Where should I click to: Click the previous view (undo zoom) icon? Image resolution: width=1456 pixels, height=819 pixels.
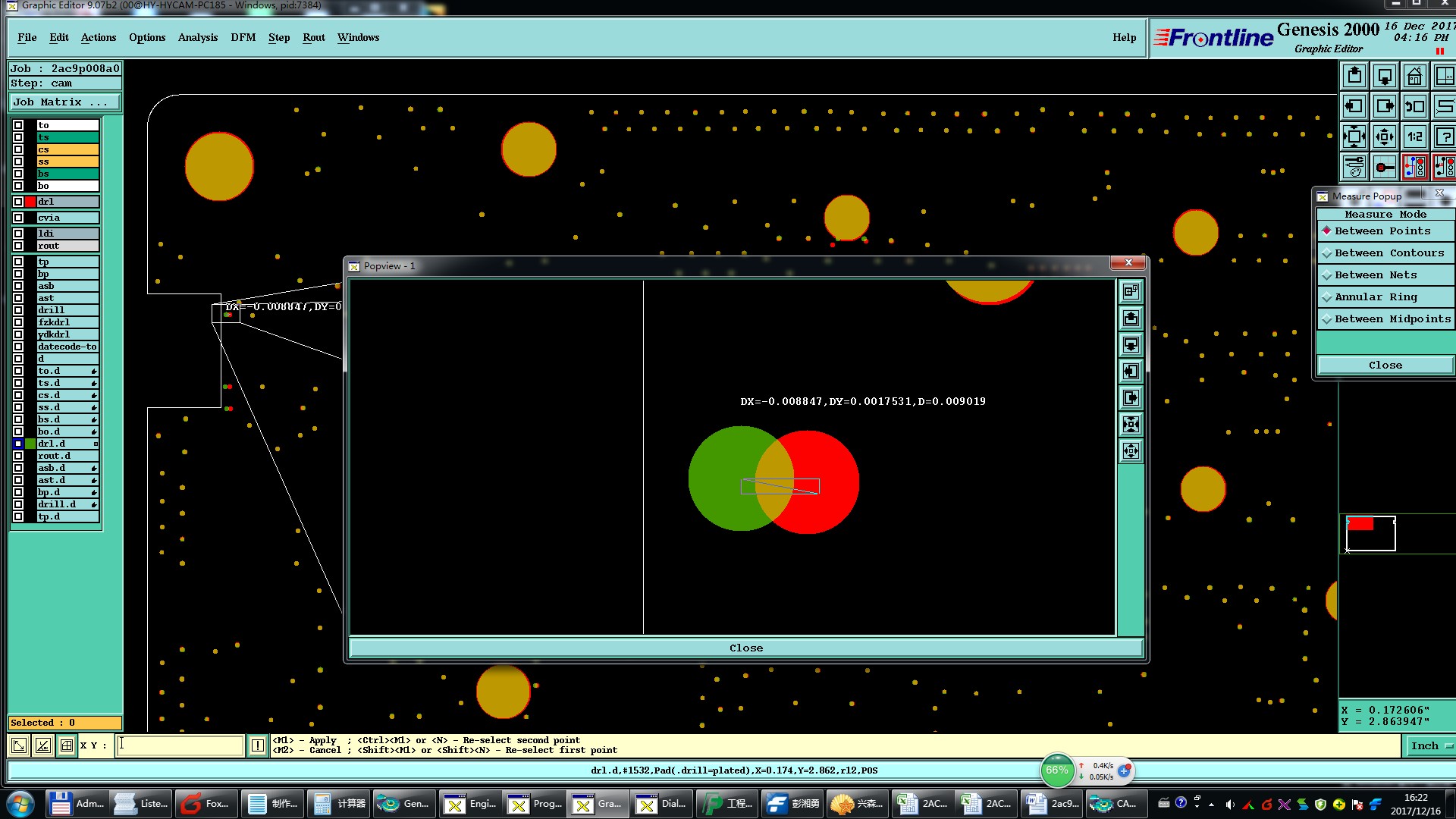click(1414, 107)
